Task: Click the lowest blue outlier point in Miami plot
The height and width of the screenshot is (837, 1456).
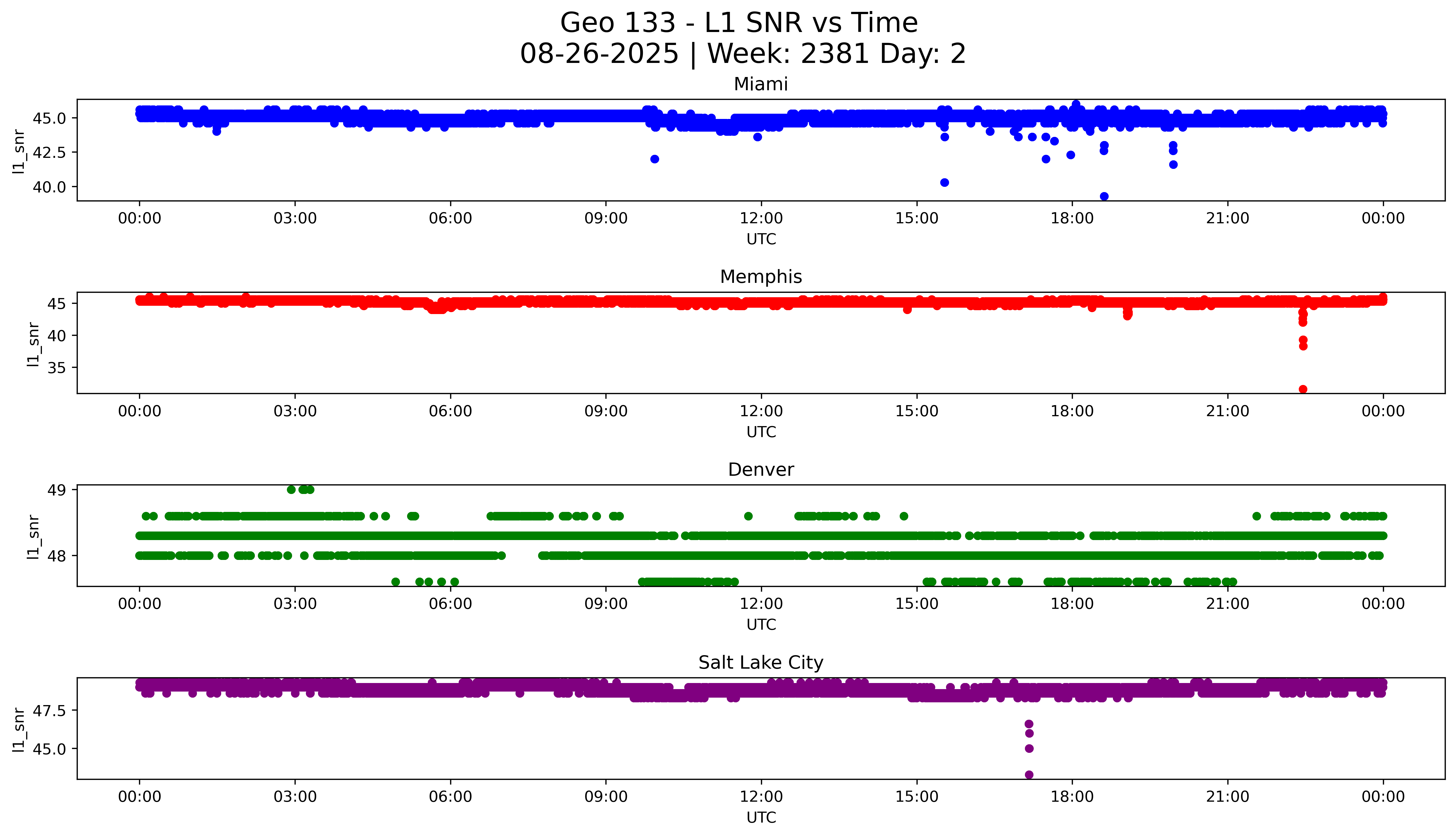Action: pyautogui.click(x=1104, y=196)
